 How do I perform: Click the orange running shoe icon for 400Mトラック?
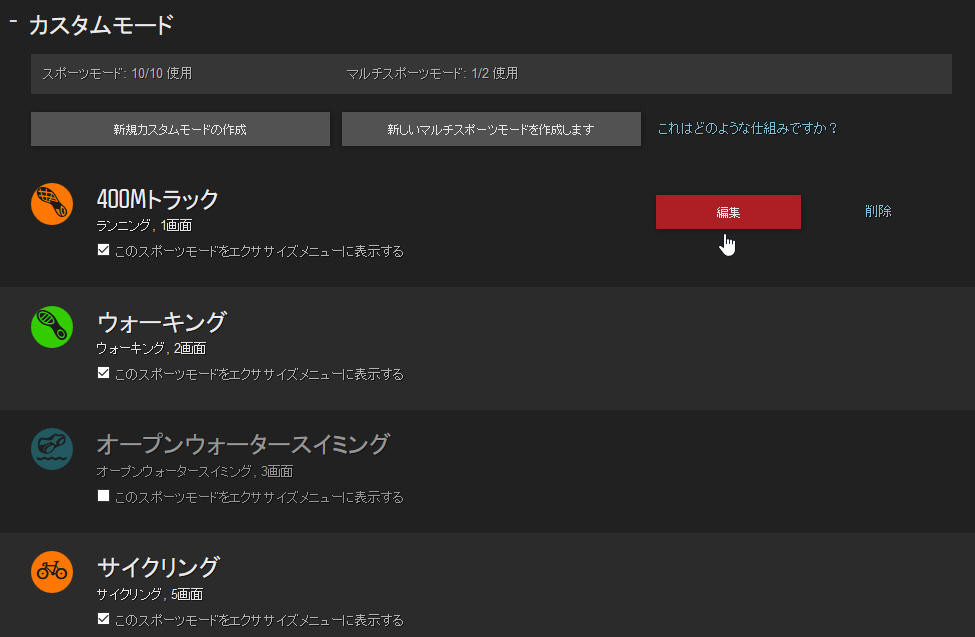(52, 204)
